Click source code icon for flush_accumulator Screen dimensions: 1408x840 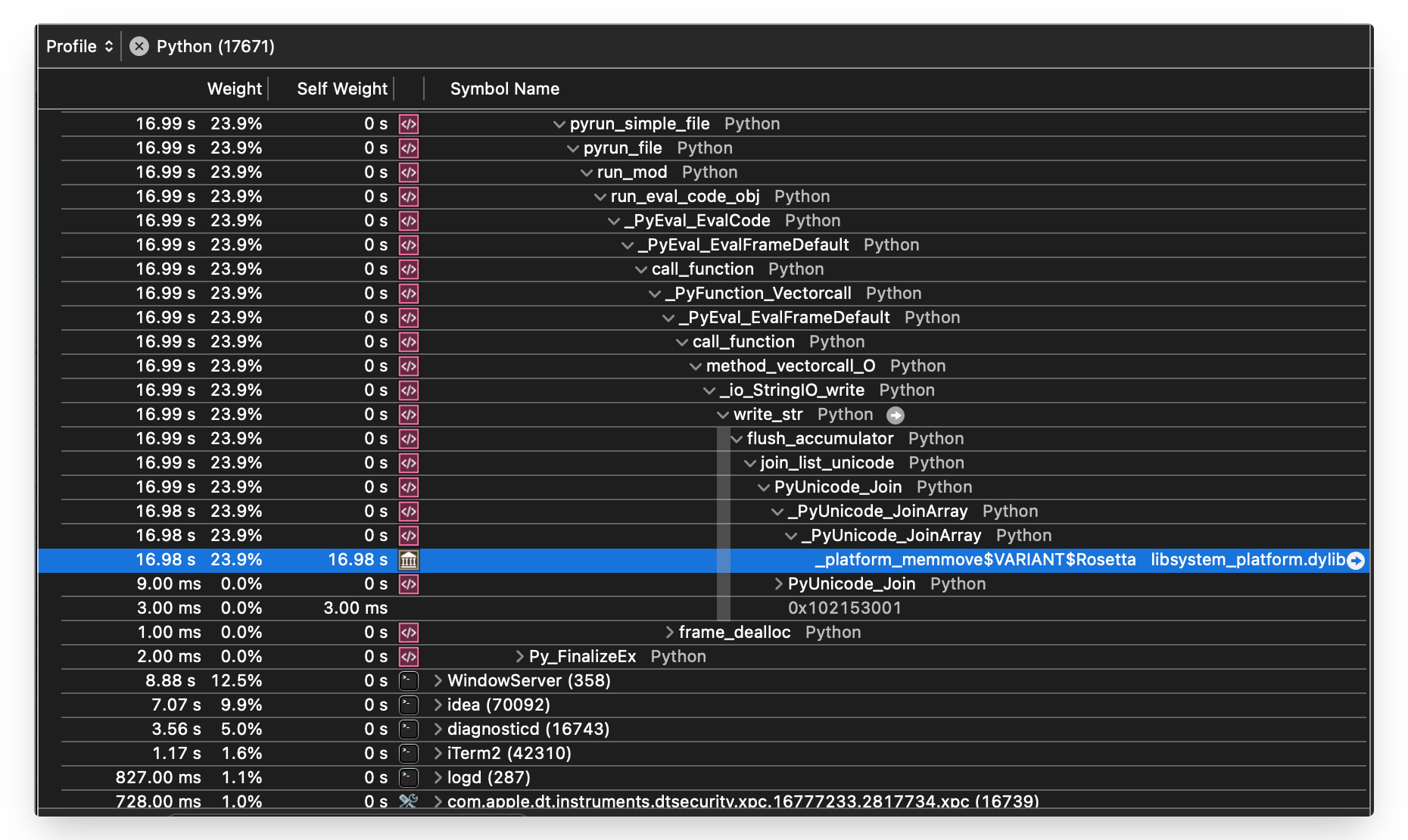coord(409,439)
